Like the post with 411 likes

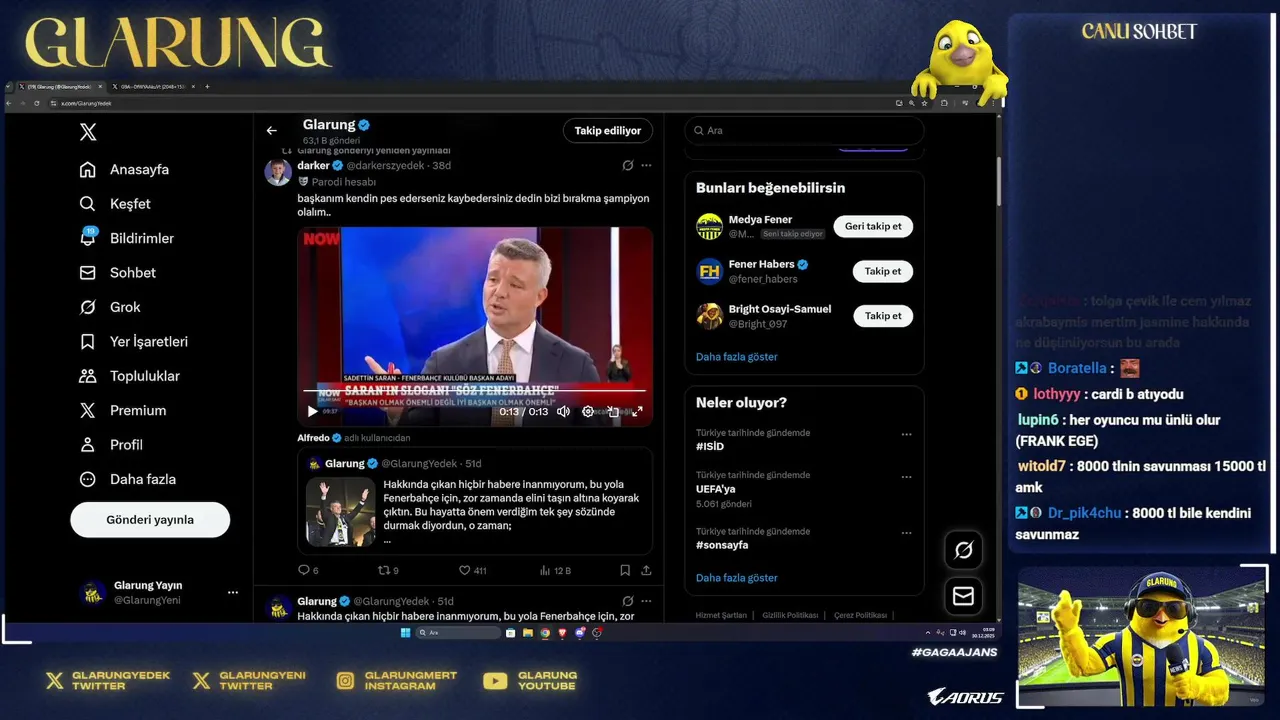click(x=472, y=570)
